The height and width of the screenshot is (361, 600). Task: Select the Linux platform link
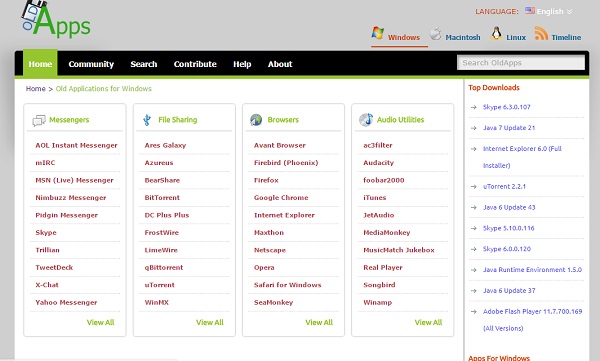coord(516,37)
